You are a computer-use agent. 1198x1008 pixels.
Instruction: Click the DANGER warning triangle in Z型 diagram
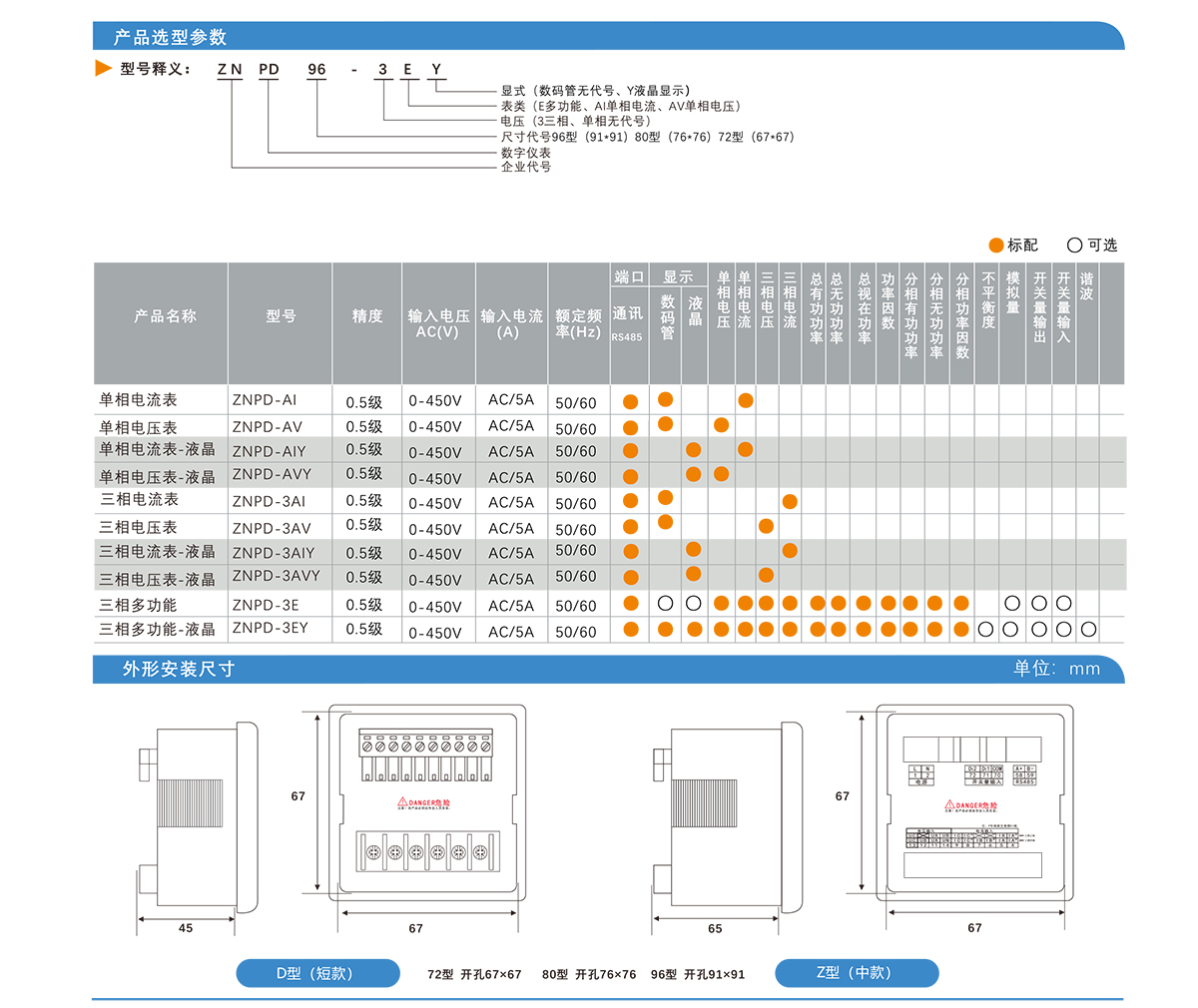point(949,804)
